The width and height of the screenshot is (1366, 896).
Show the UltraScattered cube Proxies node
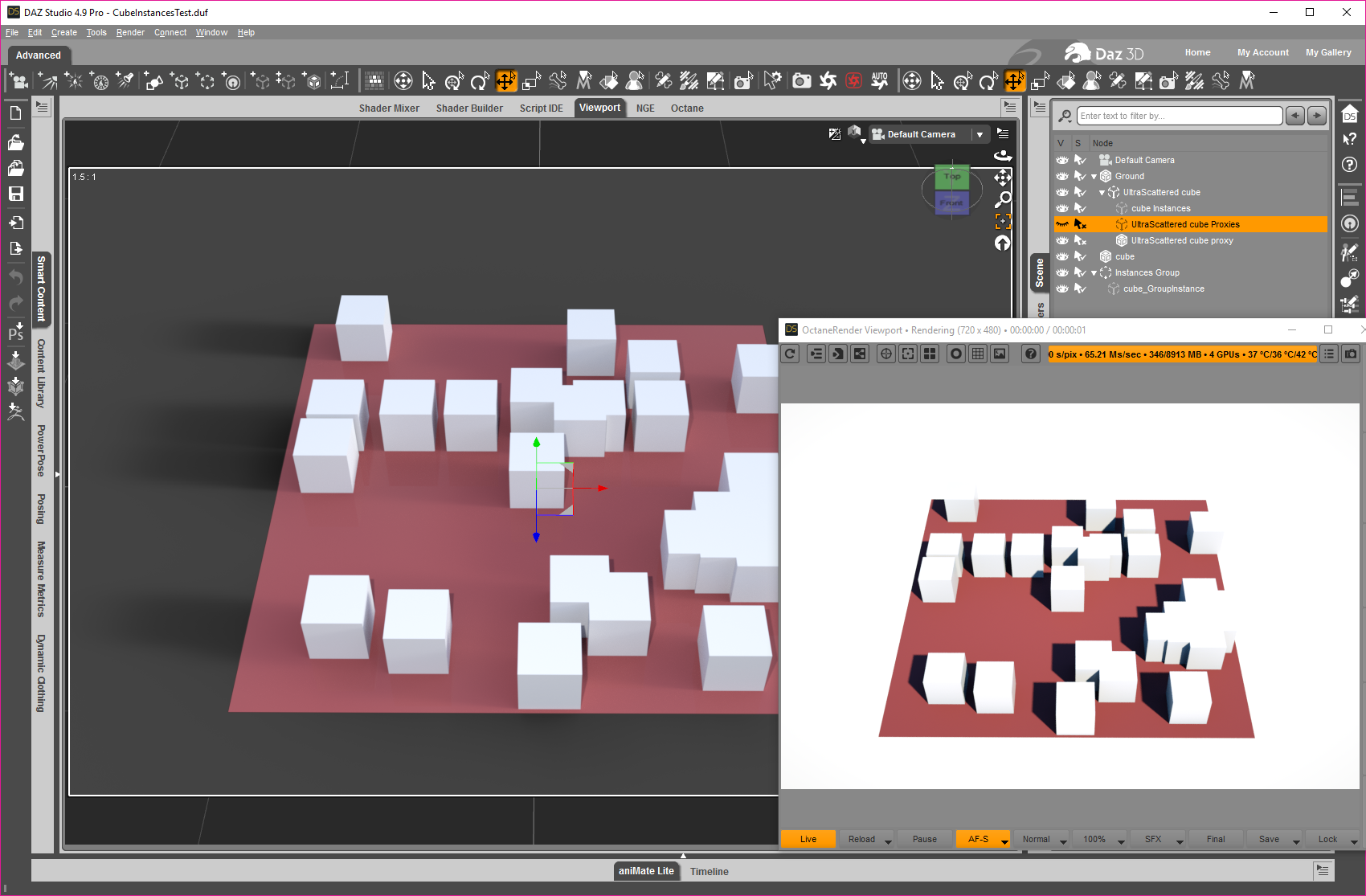[1062, 224]
